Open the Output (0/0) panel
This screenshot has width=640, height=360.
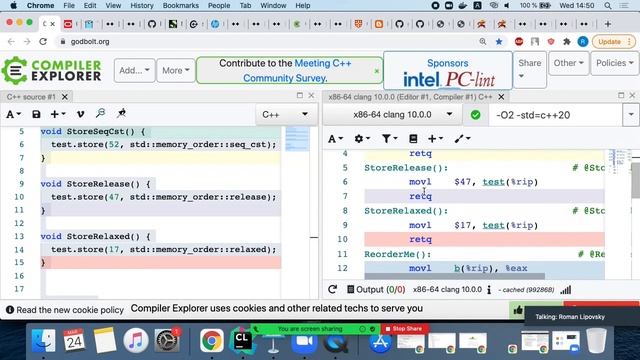376,289
